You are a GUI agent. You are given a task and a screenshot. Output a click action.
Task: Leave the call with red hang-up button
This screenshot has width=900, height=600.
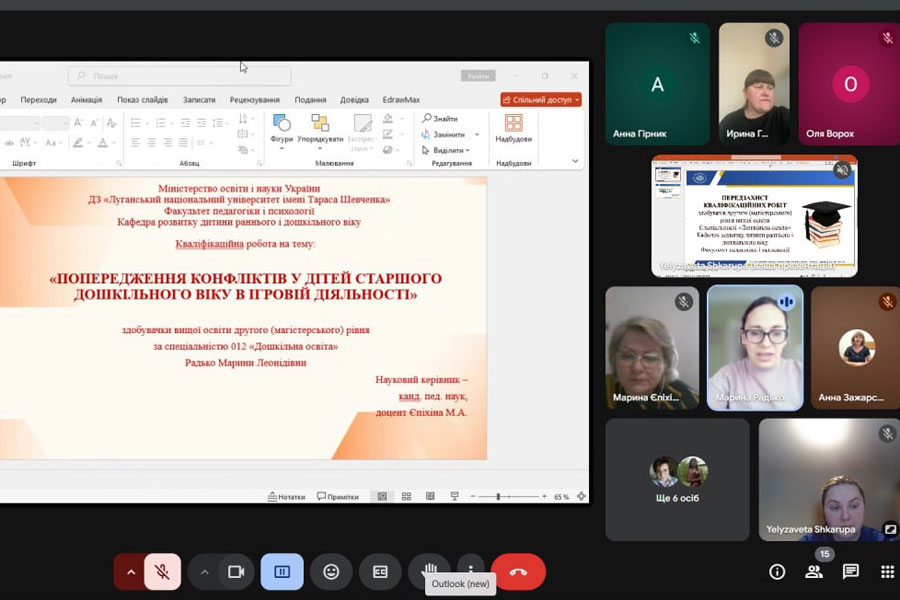pyautogui.click(x=518, y=572)
